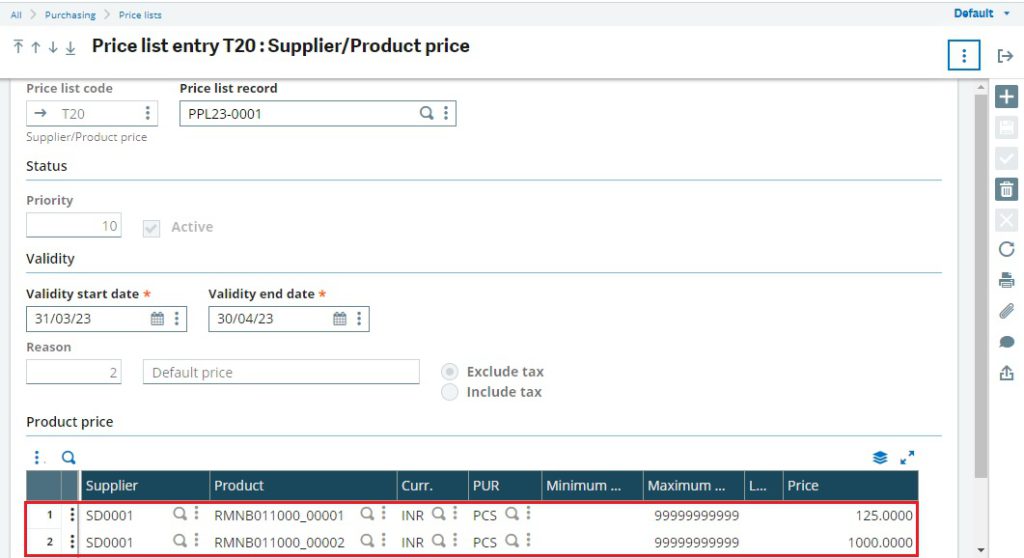Open Product price grid actions menu
Image resolution: width=1024 pixels, height=558 pixels.
coord(38,457)
